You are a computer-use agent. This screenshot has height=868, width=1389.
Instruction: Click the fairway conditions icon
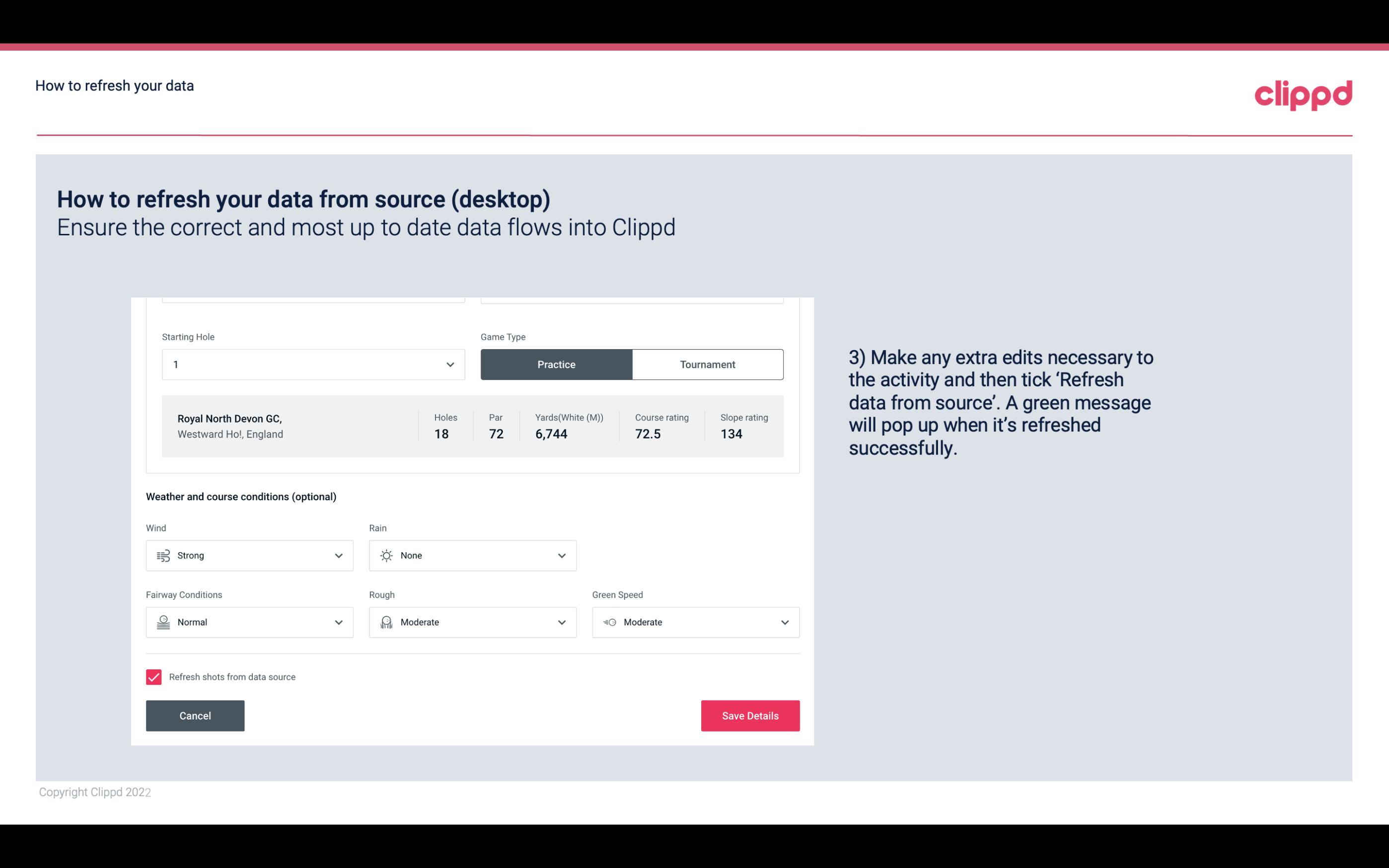(x=163, y=622)
